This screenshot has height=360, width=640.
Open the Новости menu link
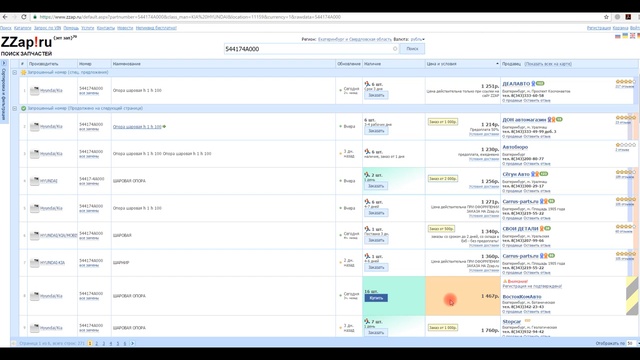(125, 28)
